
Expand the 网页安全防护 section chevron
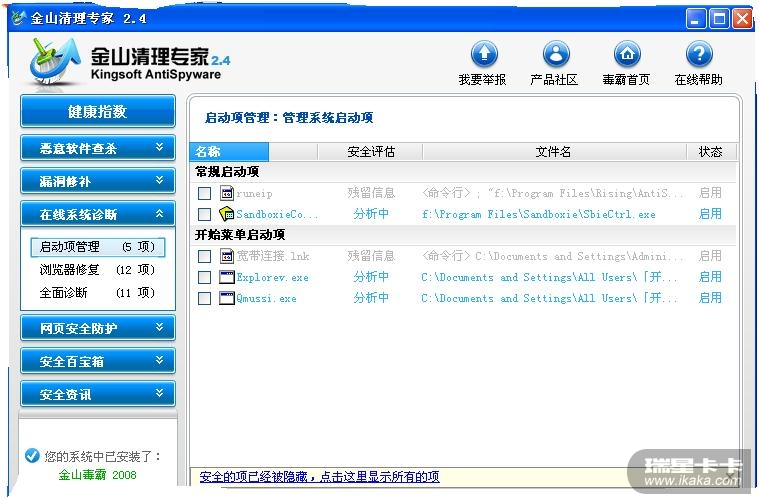[x=159, y=327]
